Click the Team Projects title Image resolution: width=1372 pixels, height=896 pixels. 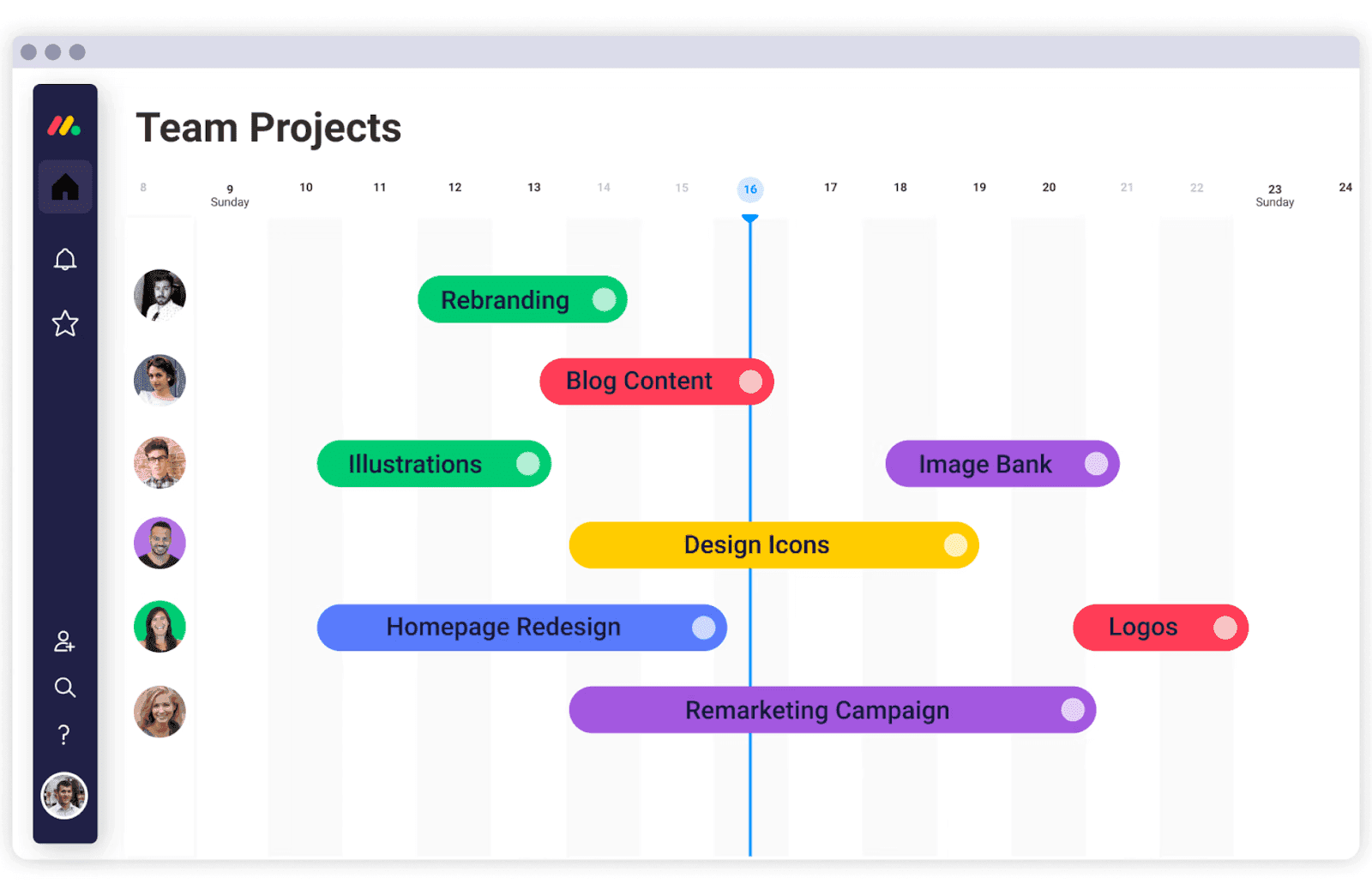coord(268,127)
